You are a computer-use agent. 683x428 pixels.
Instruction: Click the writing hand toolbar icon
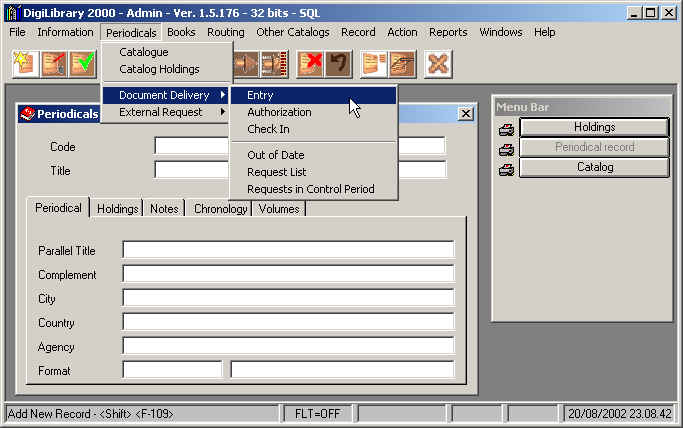pos(402,64)
